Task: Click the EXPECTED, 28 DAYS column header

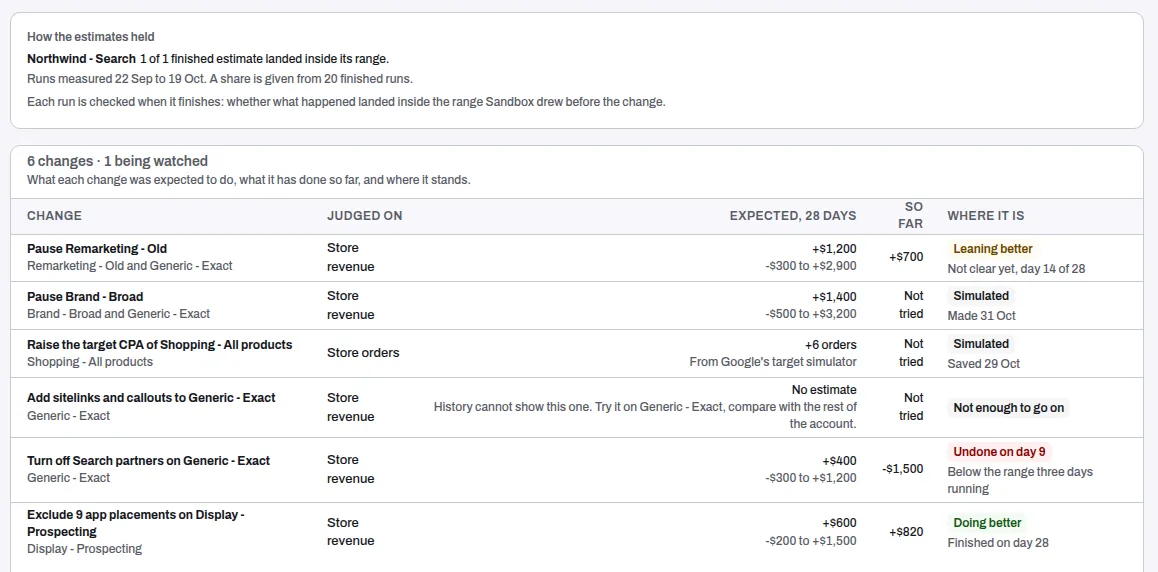Action: pyautogui.click(x=793, y=216)
